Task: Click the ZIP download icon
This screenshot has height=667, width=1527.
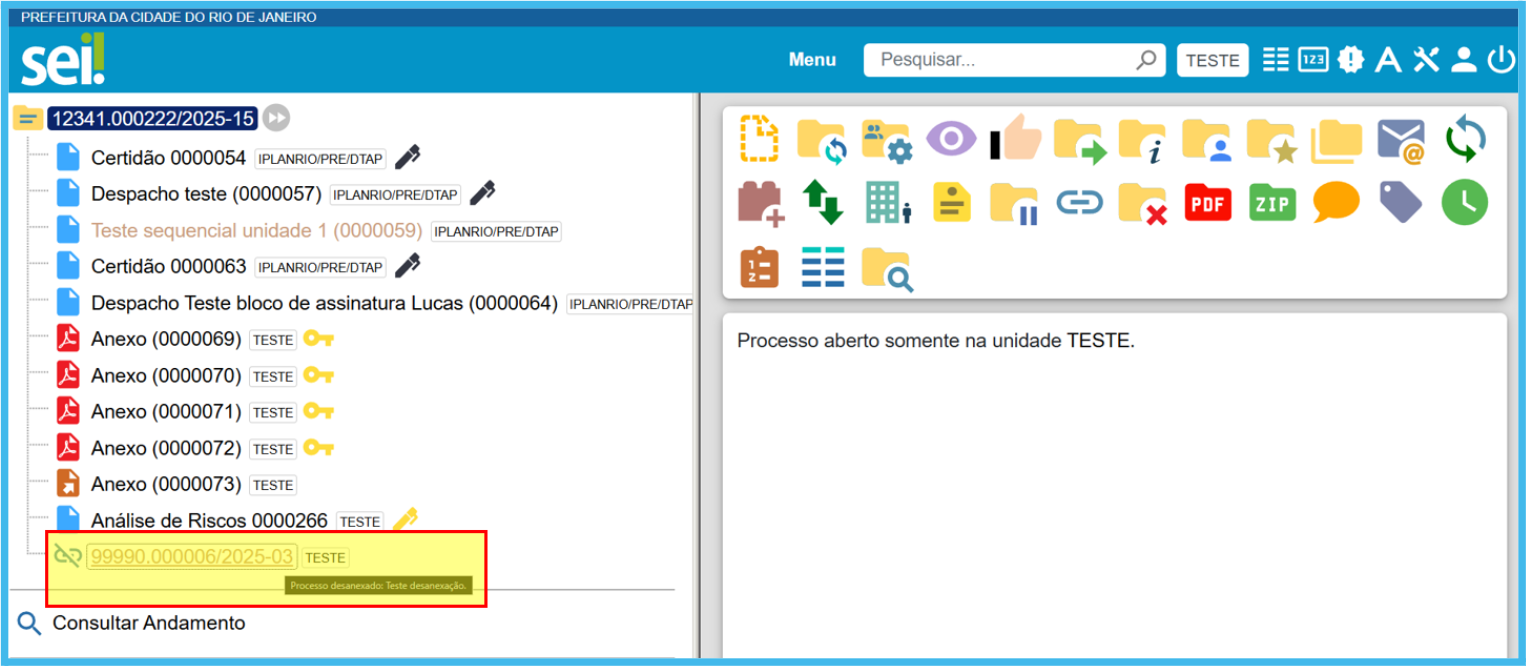Action: (1272, 203)
